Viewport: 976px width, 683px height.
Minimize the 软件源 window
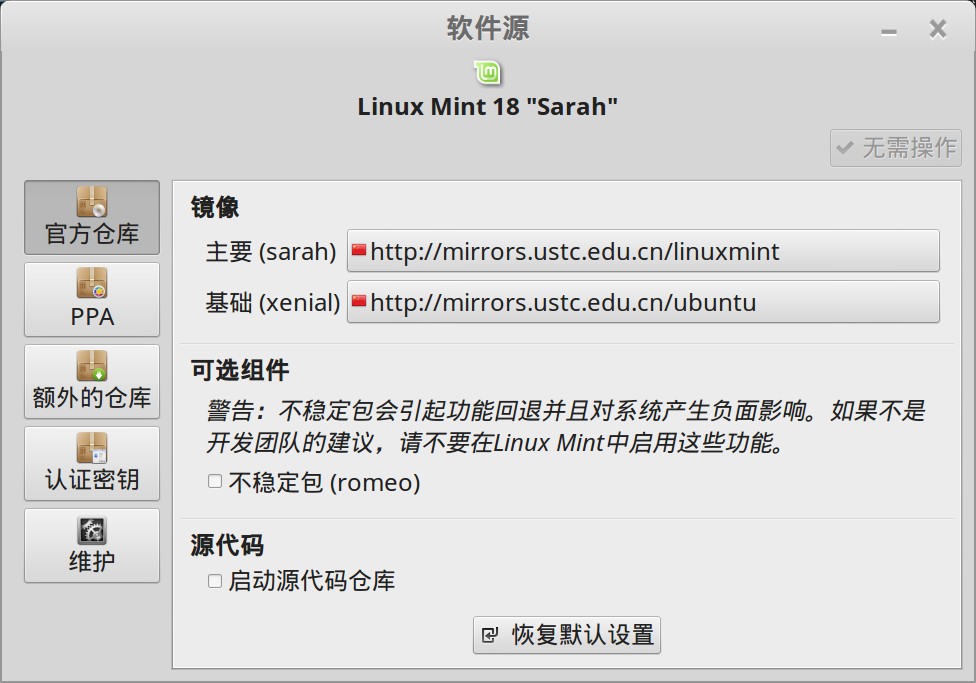(889, 31)
